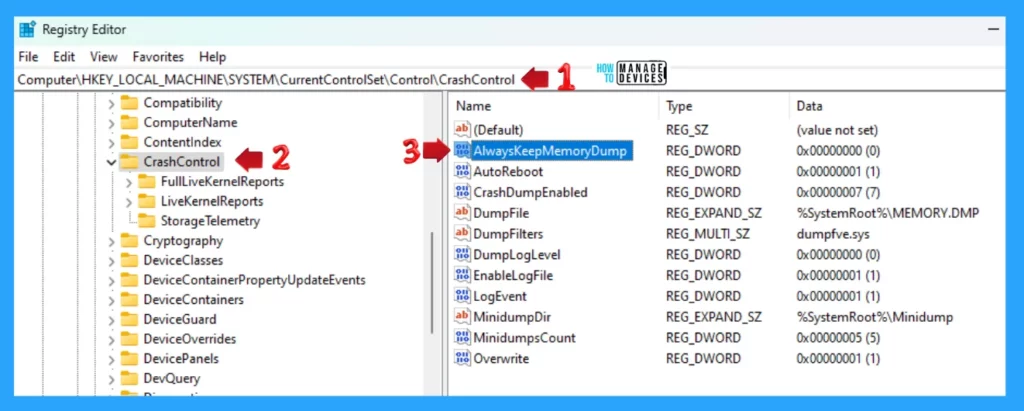Viewport: 1024px width, 411px height.
Task: Minimize the Registry Editor window
Action: [x=993, y=30]
